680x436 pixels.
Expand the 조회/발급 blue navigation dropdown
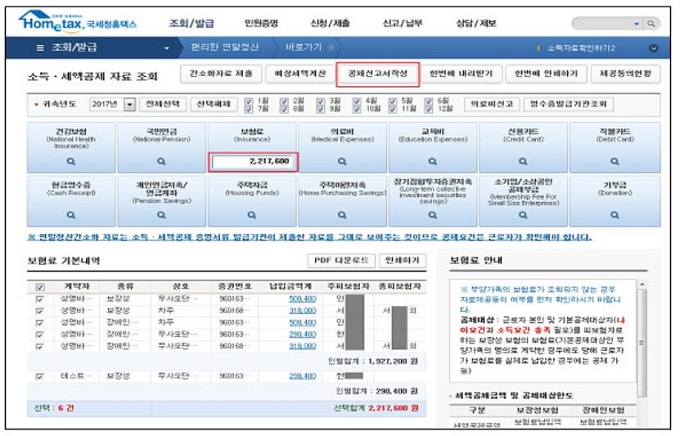[167, 47]
